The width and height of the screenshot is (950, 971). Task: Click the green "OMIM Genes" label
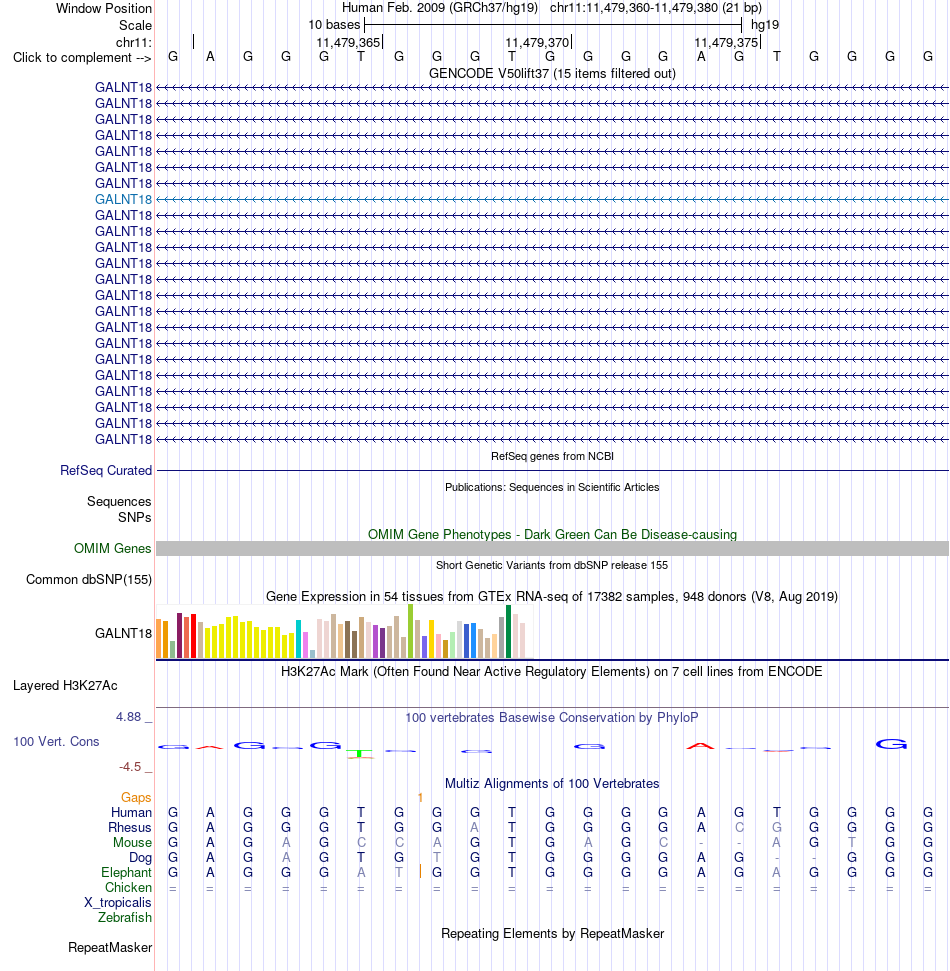[x=112, y=549]
